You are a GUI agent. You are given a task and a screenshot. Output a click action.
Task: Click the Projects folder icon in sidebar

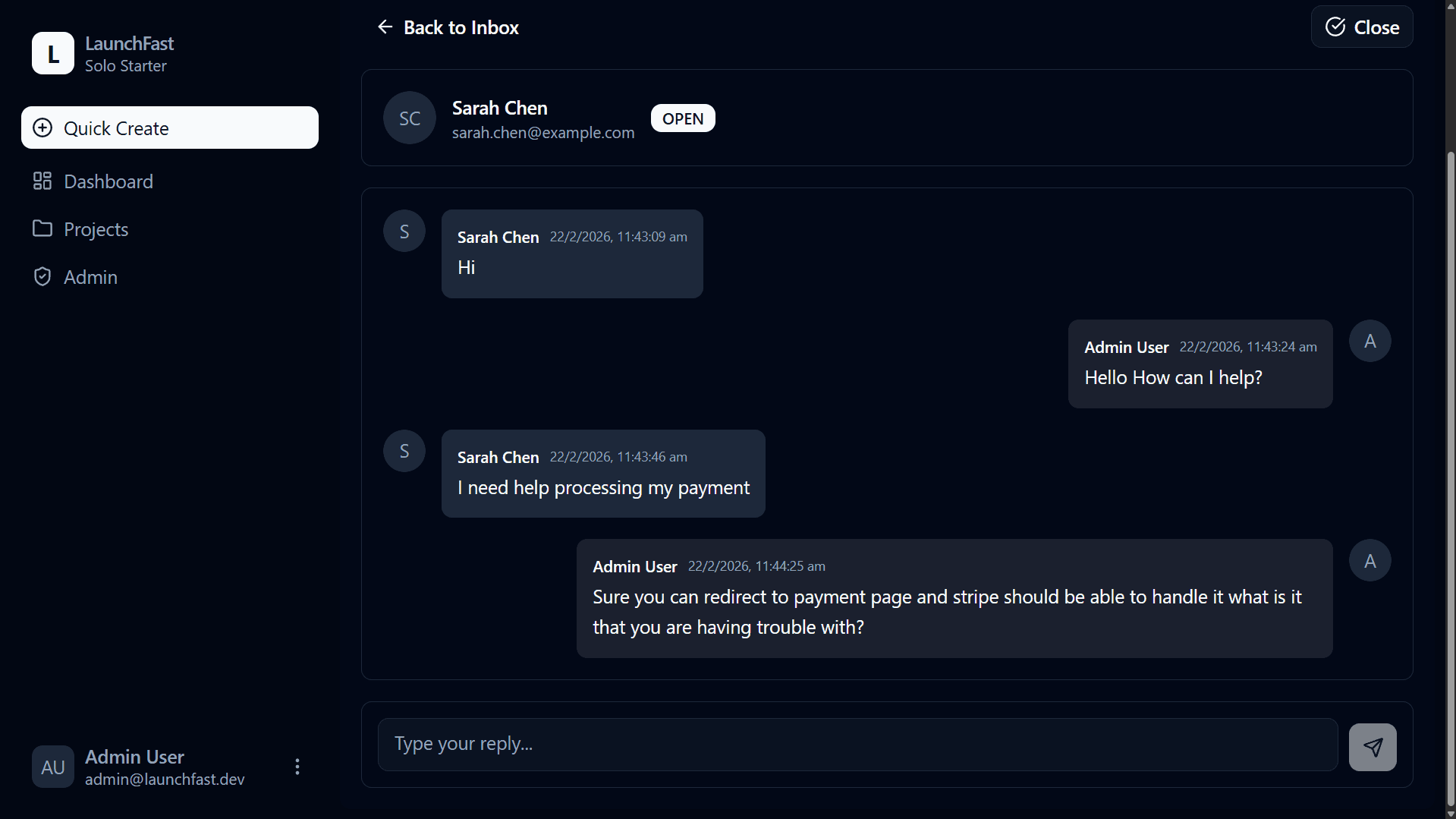coord(42,229)
